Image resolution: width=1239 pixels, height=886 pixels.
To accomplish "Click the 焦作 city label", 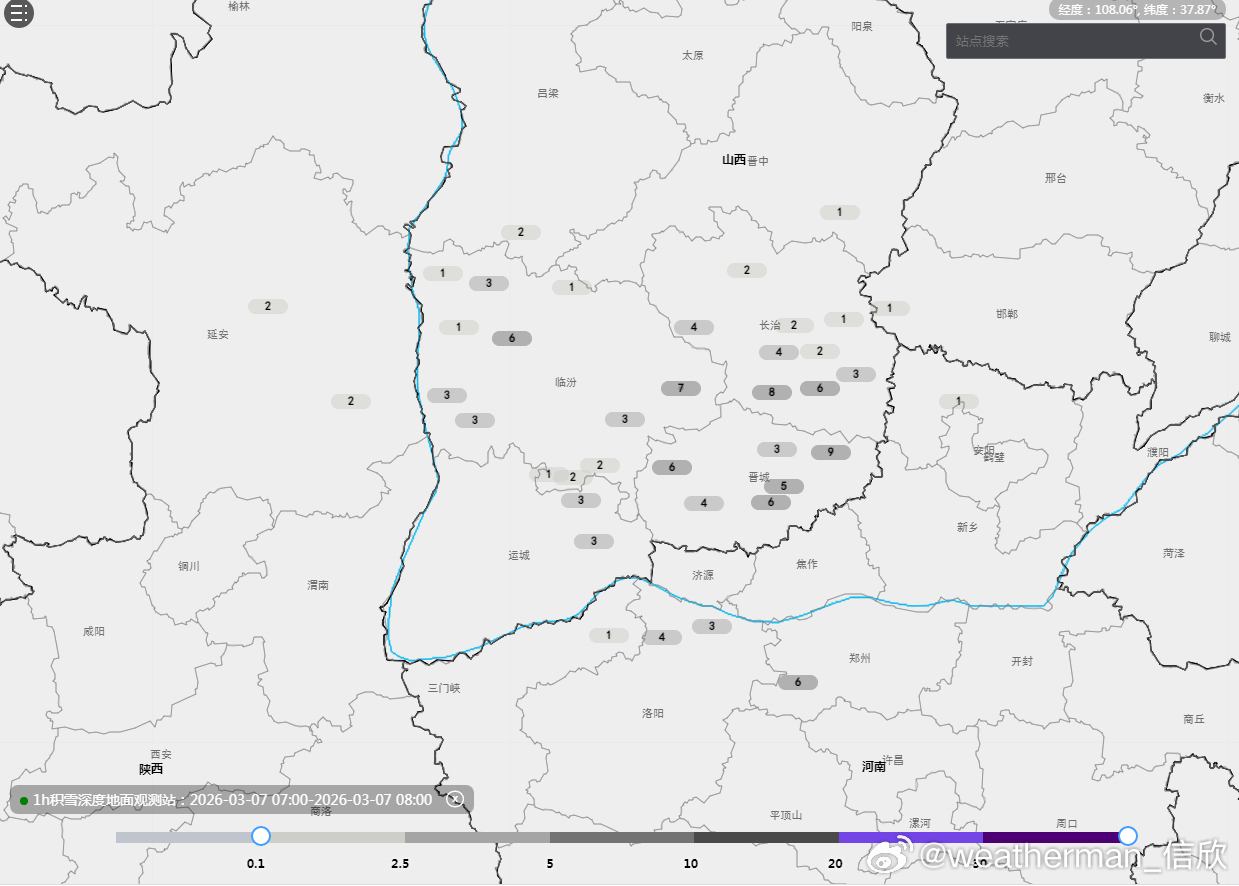I will 807,564.
